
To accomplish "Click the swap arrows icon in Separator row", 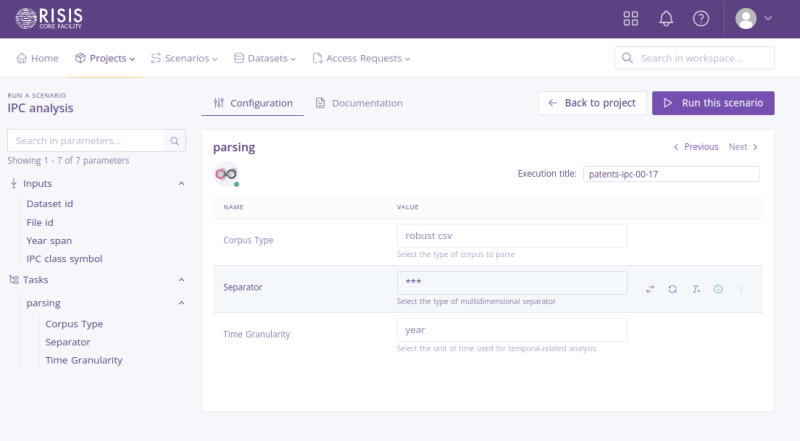I will click(650, 289).
